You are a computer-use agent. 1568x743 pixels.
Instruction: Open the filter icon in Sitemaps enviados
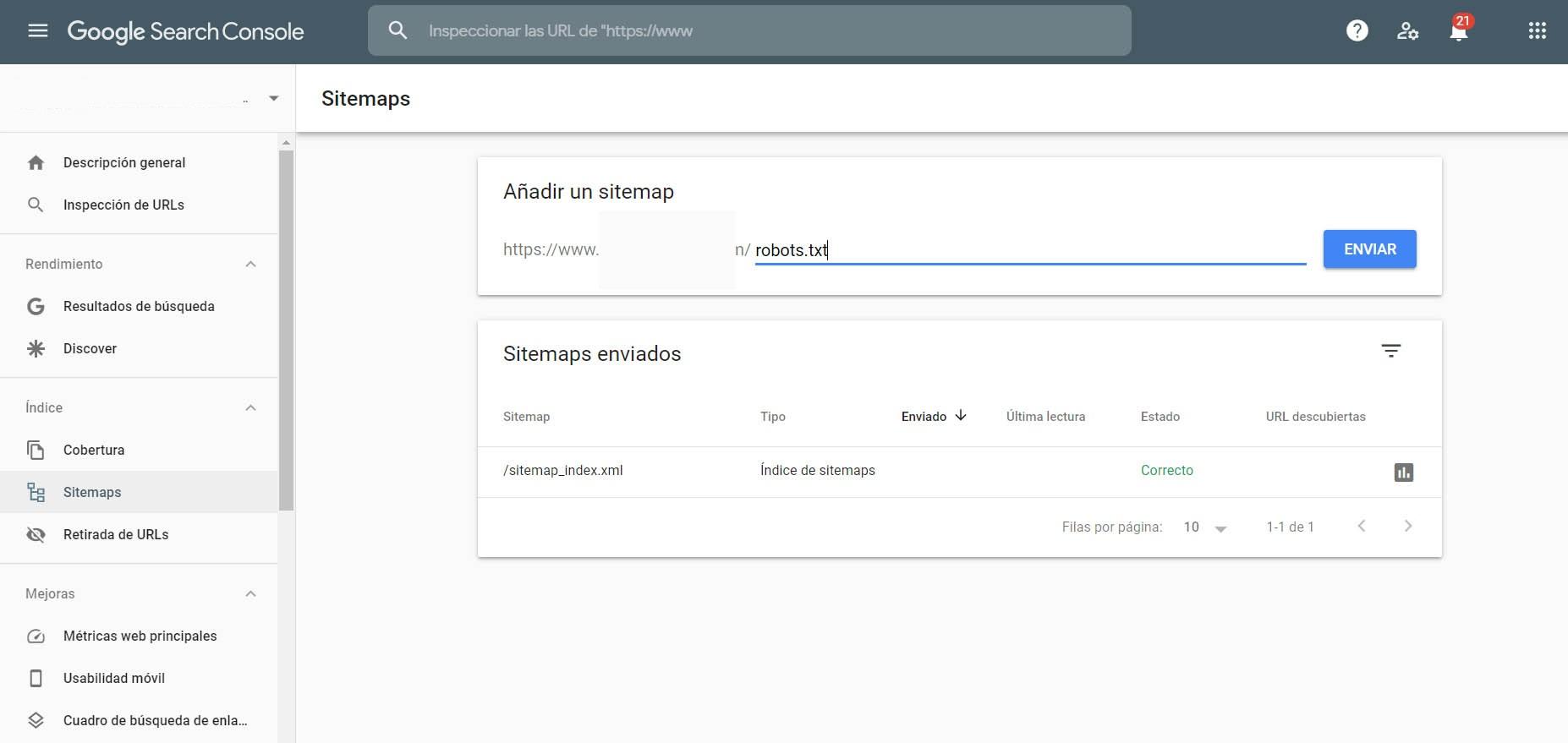[x=1391, y=351]
